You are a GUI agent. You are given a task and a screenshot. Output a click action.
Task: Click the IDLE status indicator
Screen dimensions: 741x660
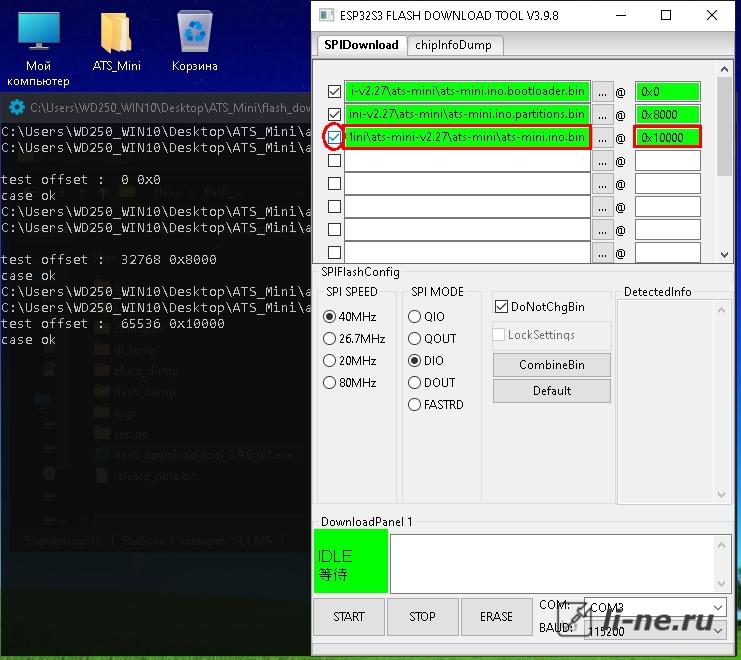tap(351, 561)
